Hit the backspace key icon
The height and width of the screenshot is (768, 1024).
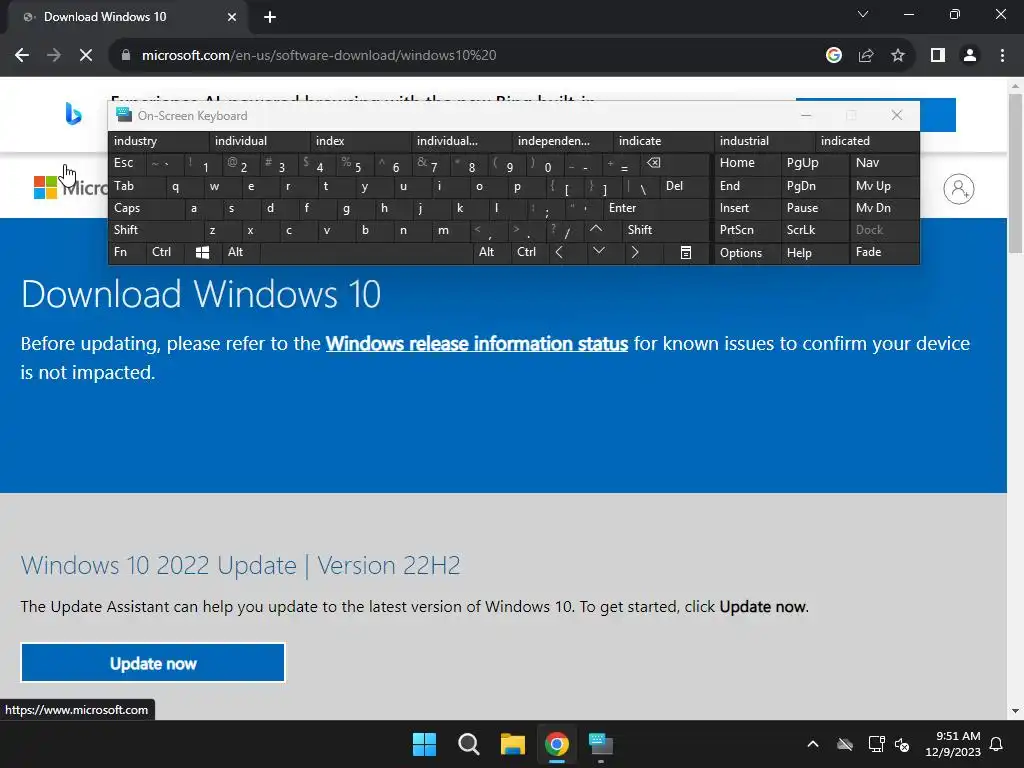(654, 163)
